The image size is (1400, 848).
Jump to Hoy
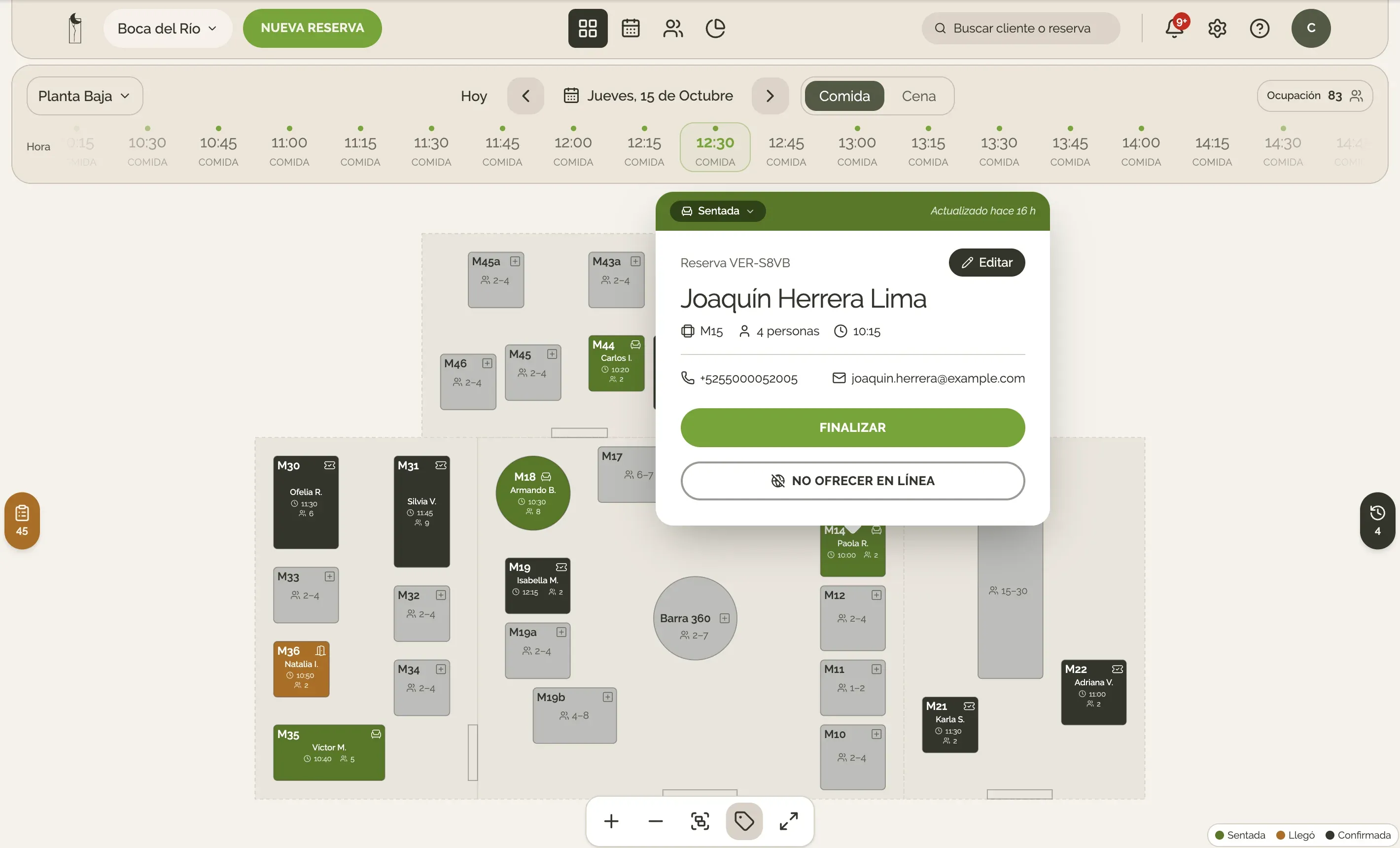474,96
